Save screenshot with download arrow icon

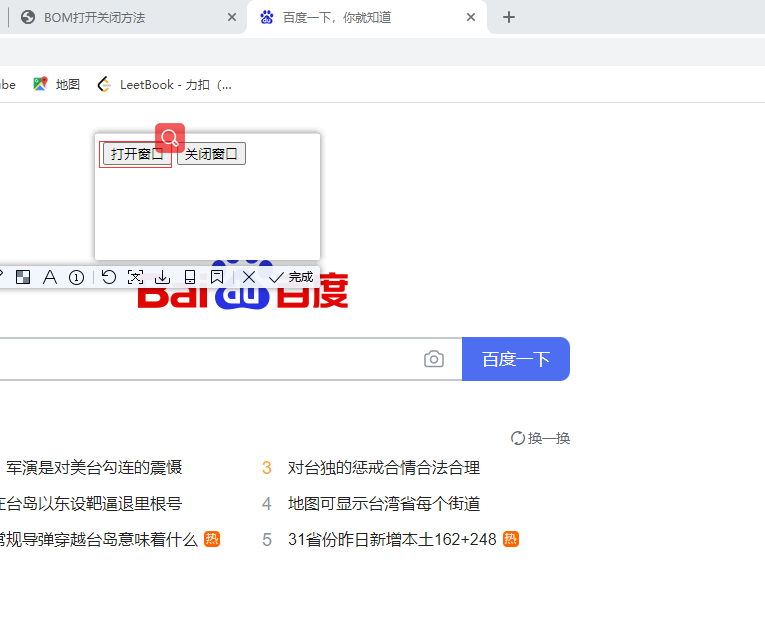coord(162,277)
